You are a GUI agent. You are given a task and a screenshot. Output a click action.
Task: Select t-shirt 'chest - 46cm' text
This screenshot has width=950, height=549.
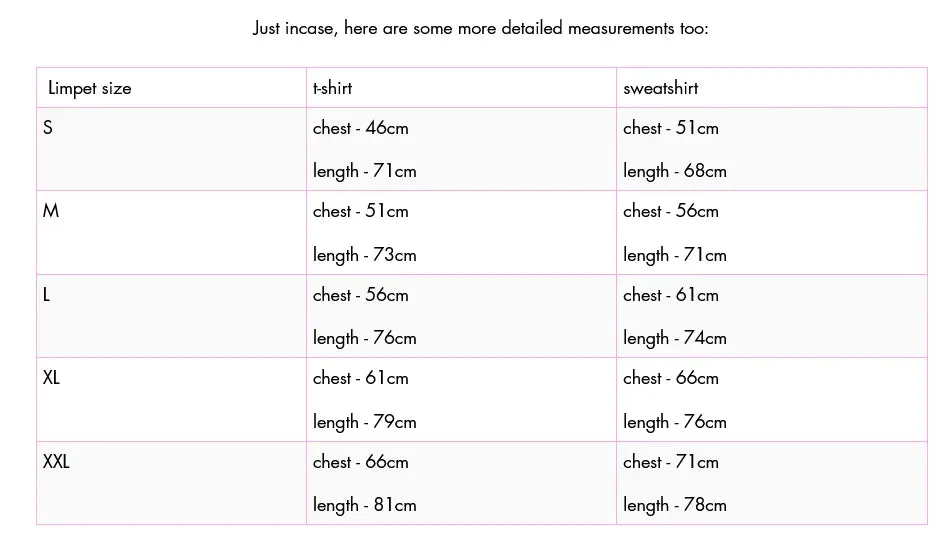pyautogui.click(x=360, y=128)
